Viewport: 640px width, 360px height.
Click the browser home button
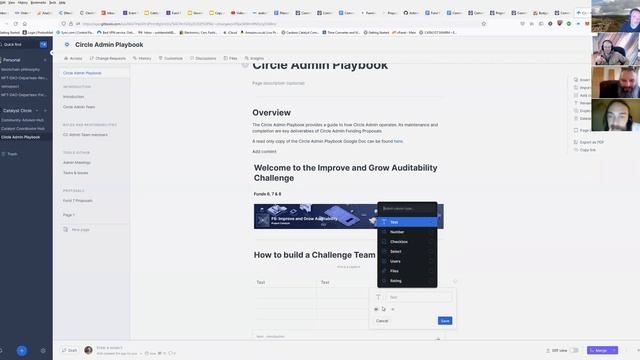tap(25, 24)
